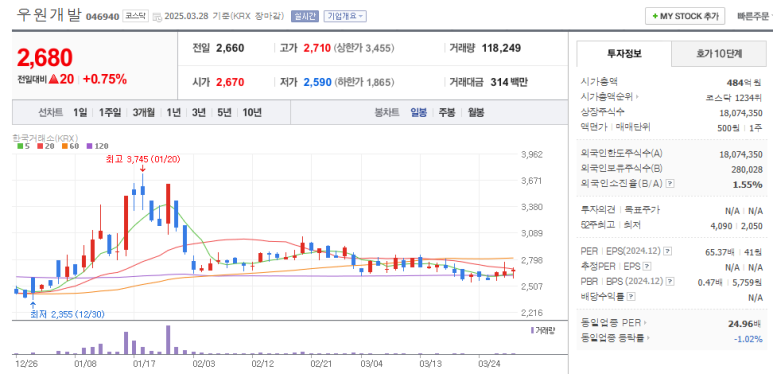Select the 1일 line chart period
Screen dimensions: 773x374
[80, 112]
